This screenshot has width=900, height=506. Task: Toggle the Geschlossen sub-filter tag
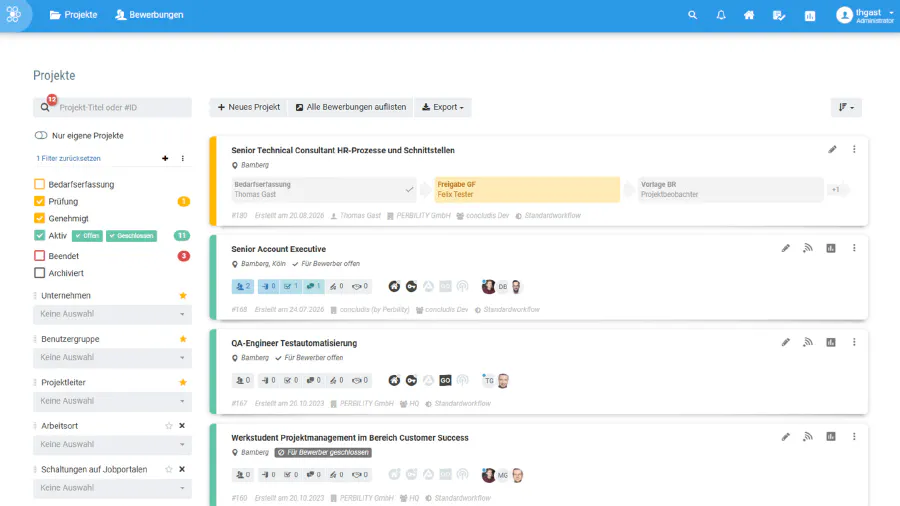tap(131, 236)
